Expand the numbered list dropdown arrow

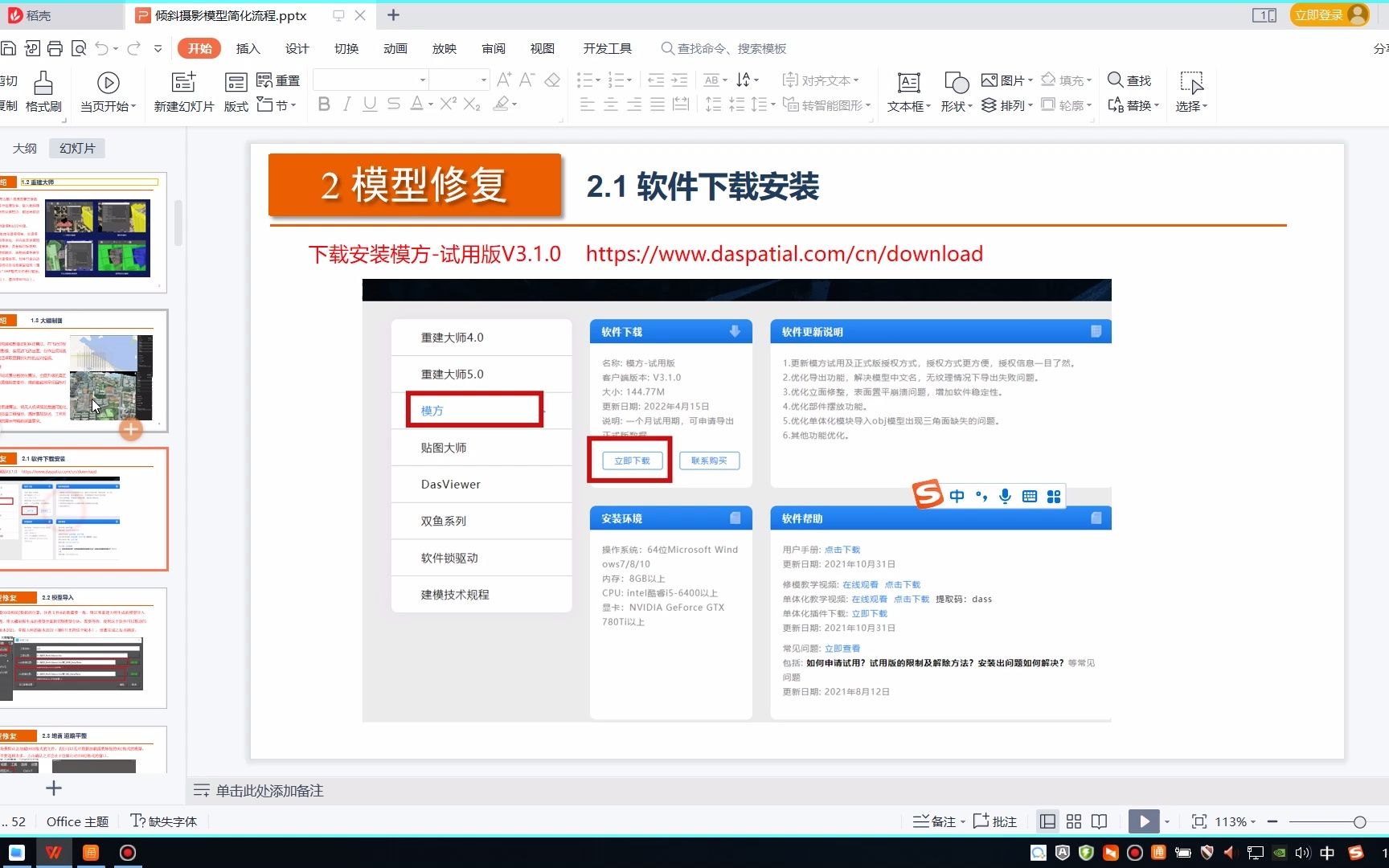(629, 80)
